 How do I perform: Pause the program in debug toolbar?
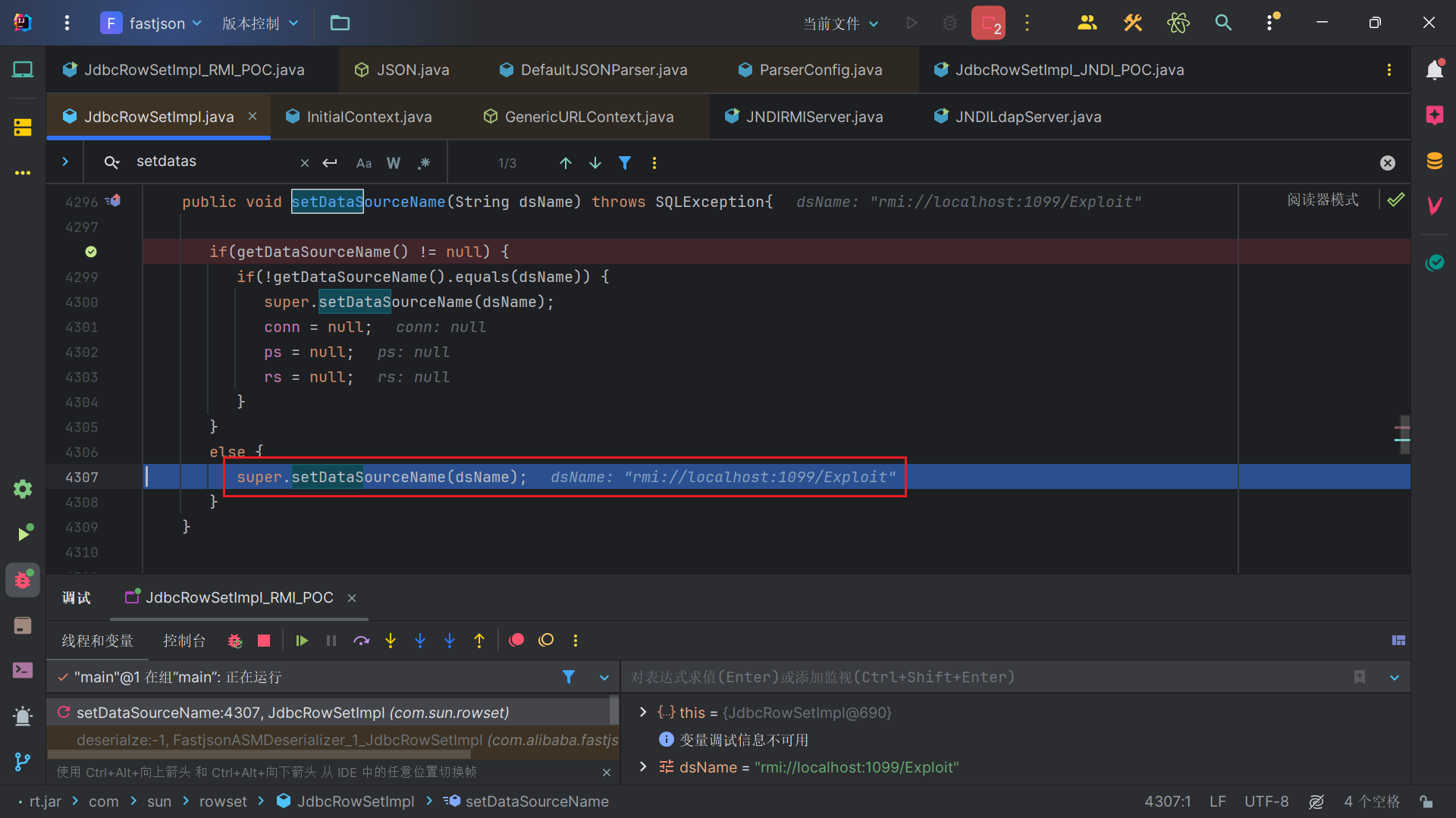tap(331, 641)
